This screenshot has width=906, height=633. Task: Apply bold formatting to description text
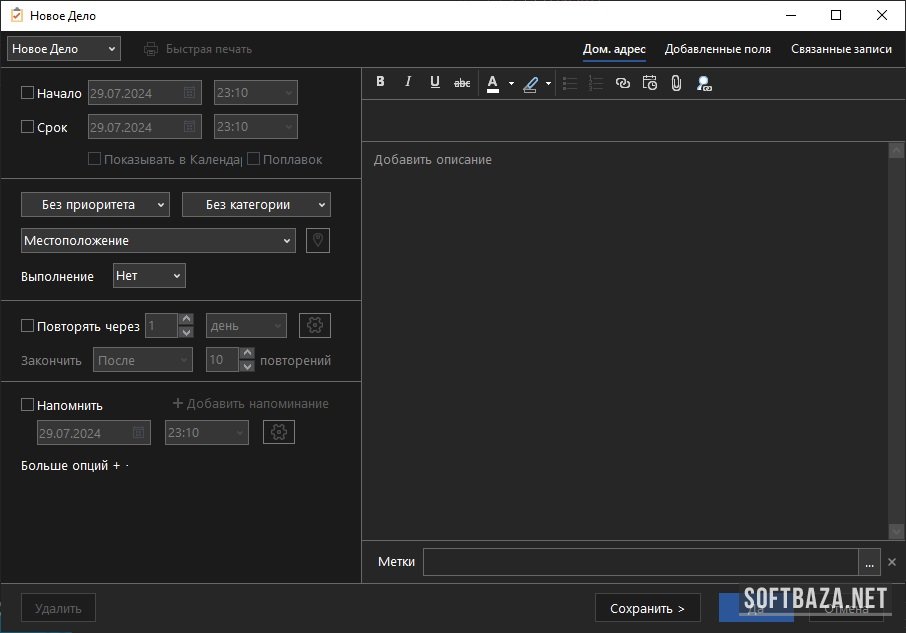(380, 83)
